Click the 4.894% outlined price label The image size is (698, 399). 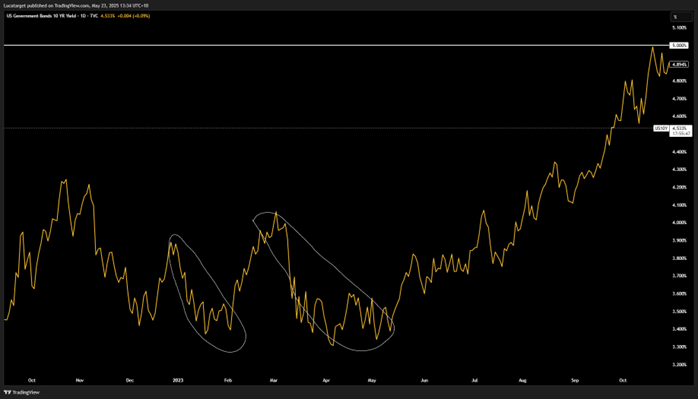(679, 65)
